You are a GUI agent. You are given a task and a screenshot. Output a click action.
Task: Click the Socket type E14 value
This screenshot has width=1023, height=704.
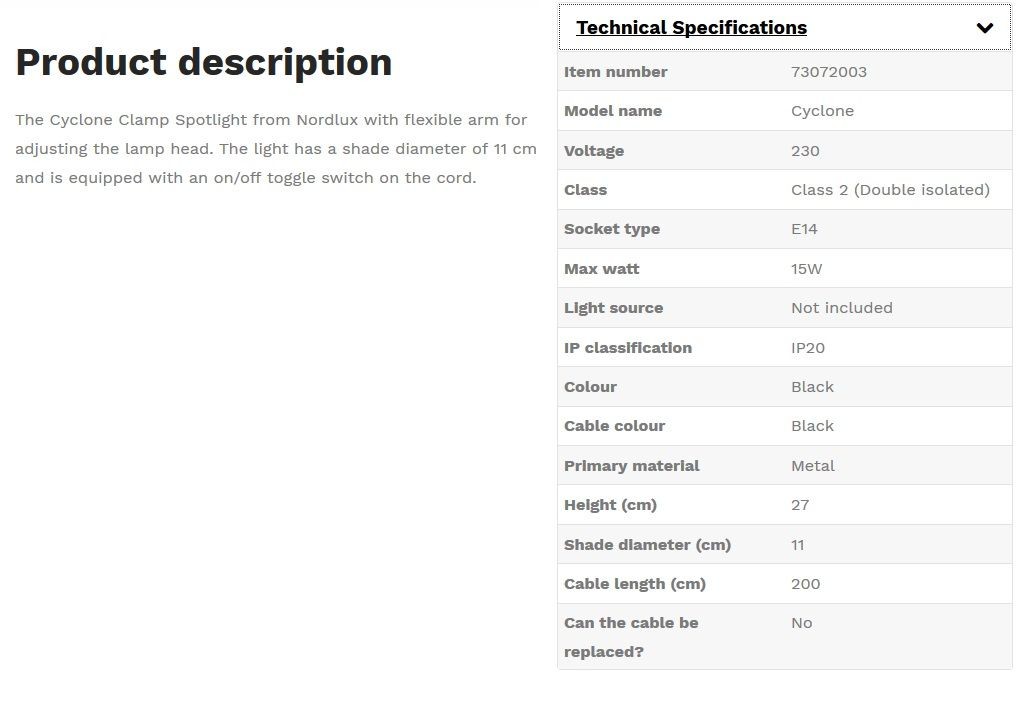coord(804,229)
